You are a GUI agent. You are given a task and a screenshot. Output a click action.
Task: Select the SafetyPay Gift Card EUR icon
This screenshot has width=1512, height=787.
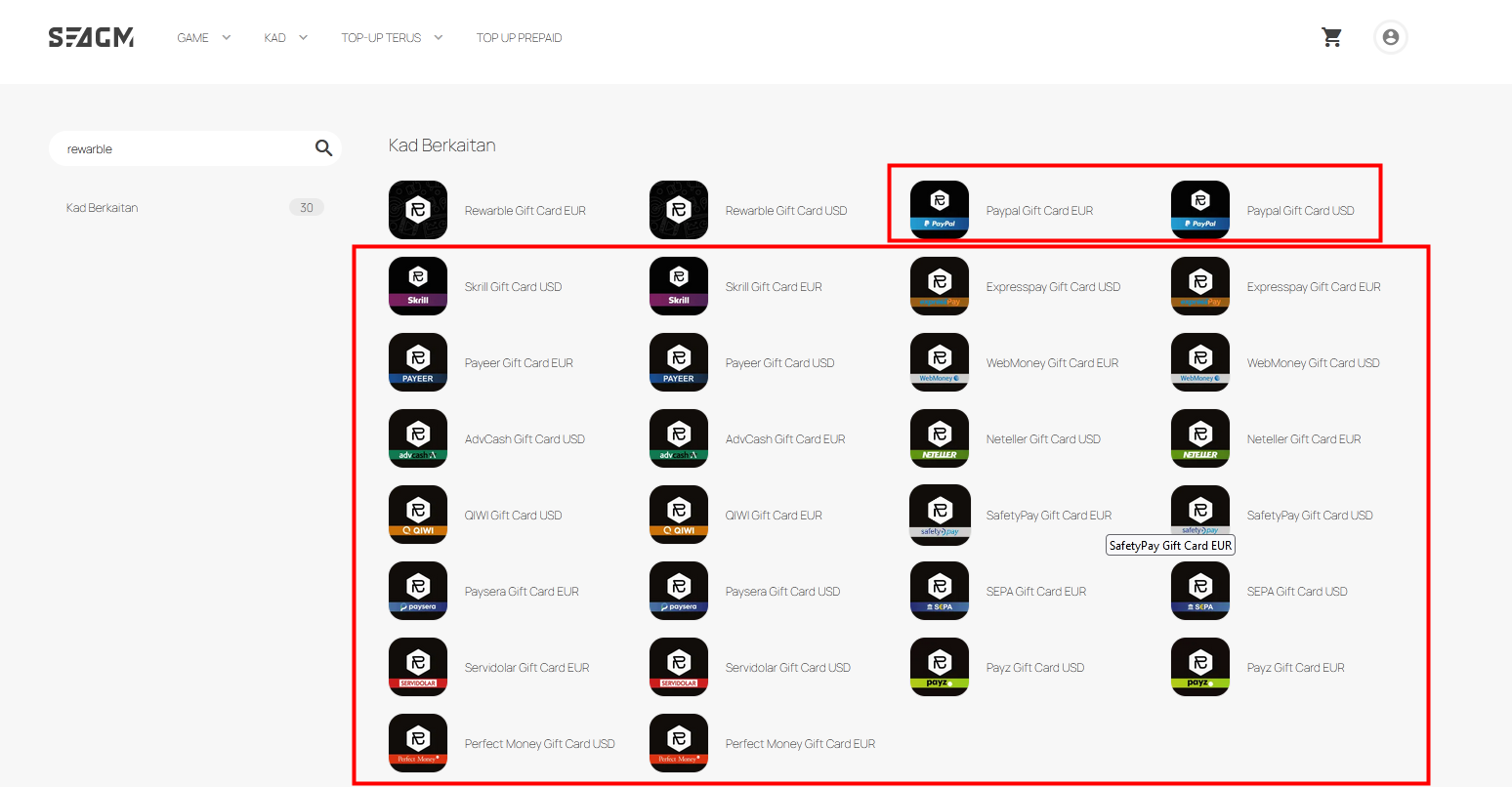pyautogui.click(x=940, y=515)
